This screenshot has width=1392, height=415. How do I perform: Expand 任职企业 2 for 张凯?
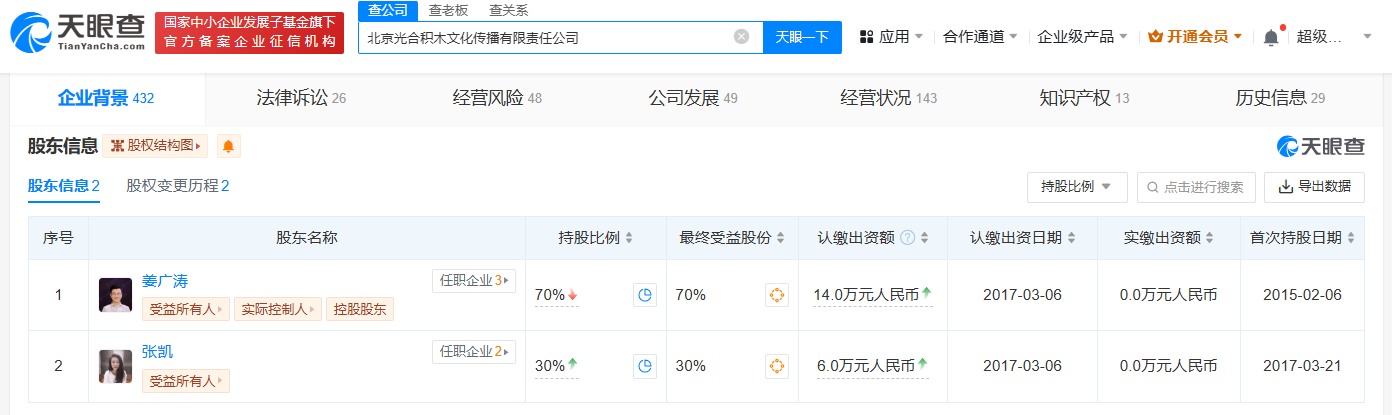pos(473,352)
